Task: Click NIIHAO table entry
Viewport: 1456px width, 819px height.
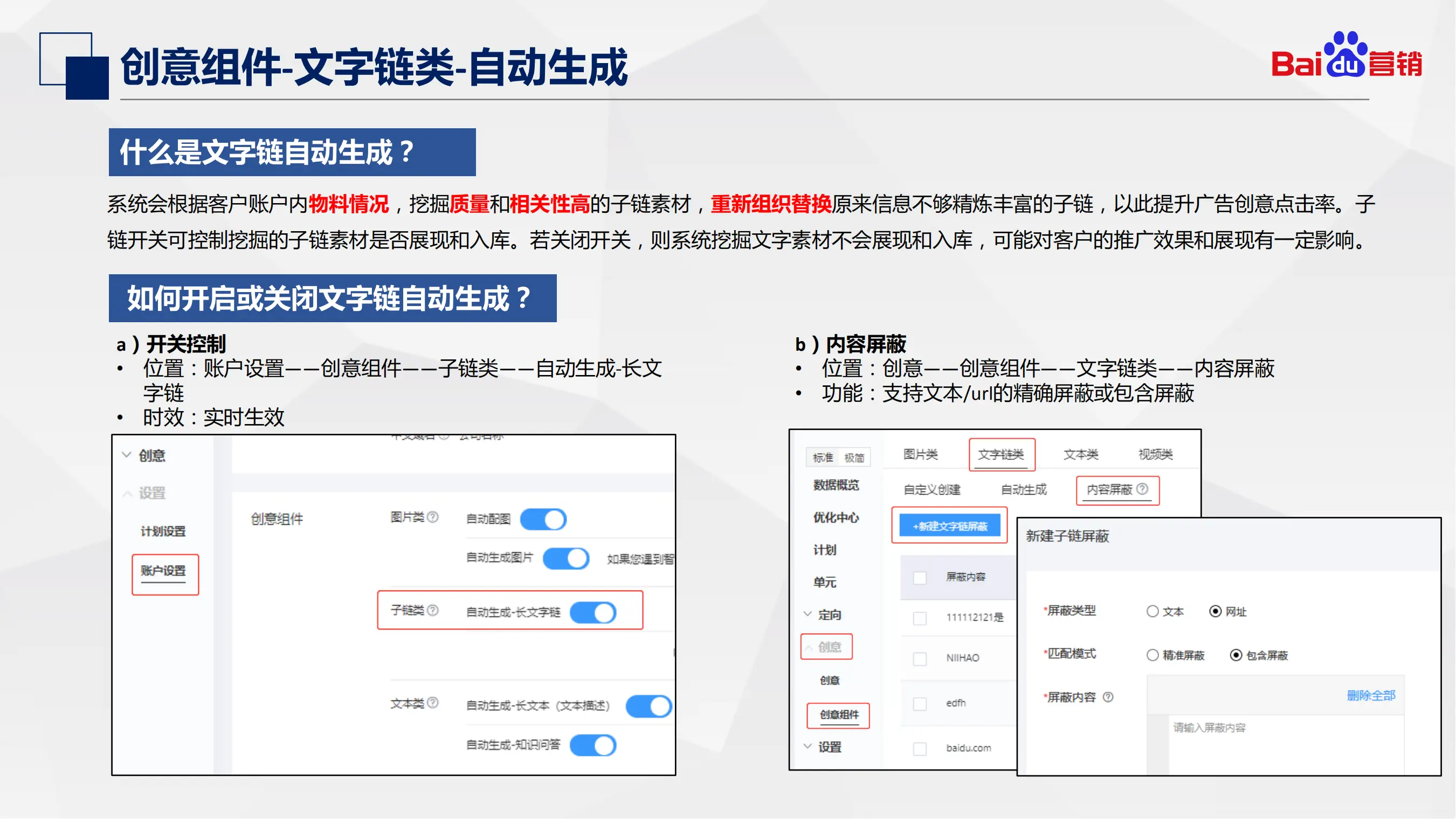Action: (x=963, y=658)
